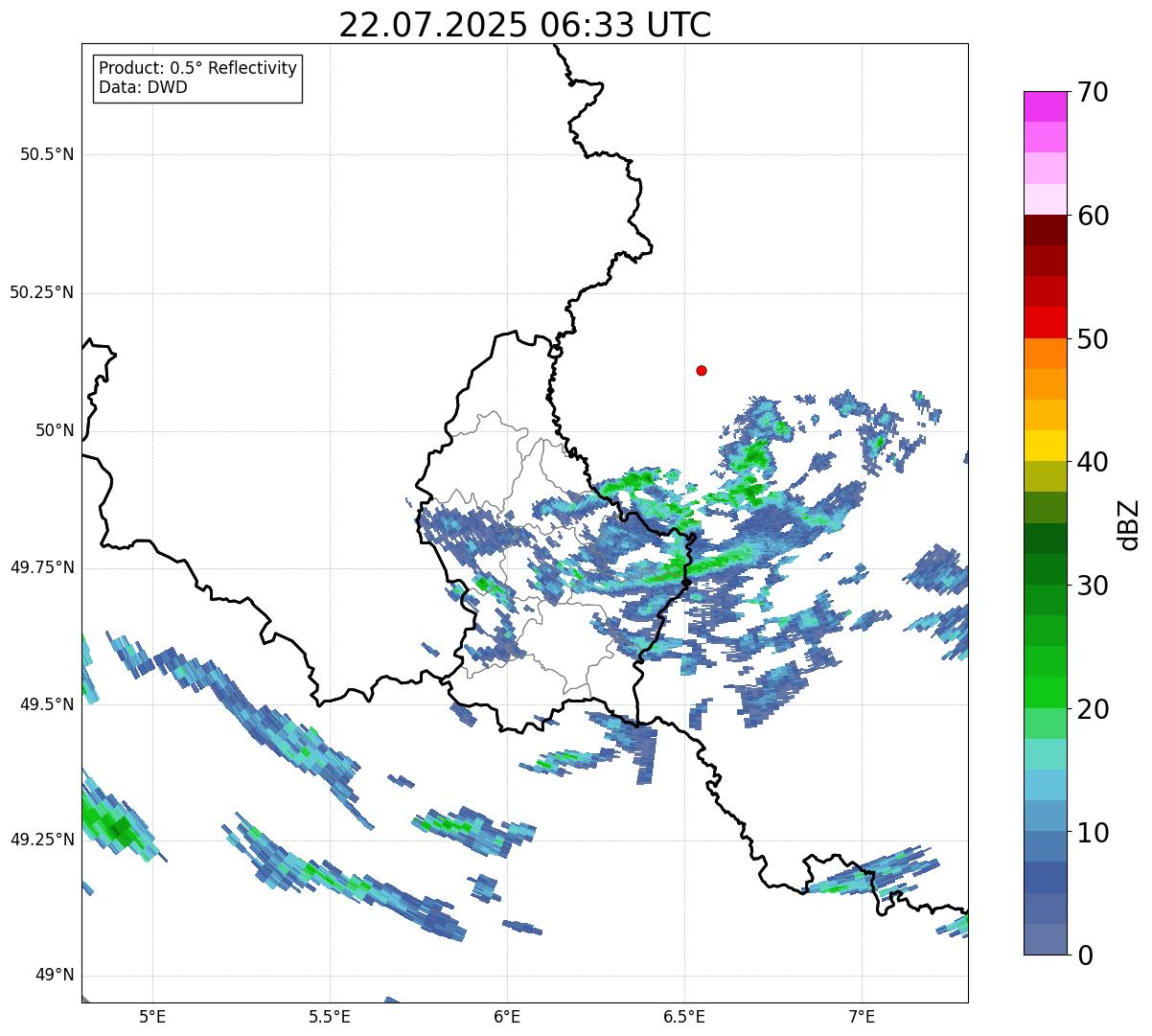Click the colorbar tick value 10
The height and width of the screenshot is (1036, 1152).
pyautogui.click(x=1093, y=832)
